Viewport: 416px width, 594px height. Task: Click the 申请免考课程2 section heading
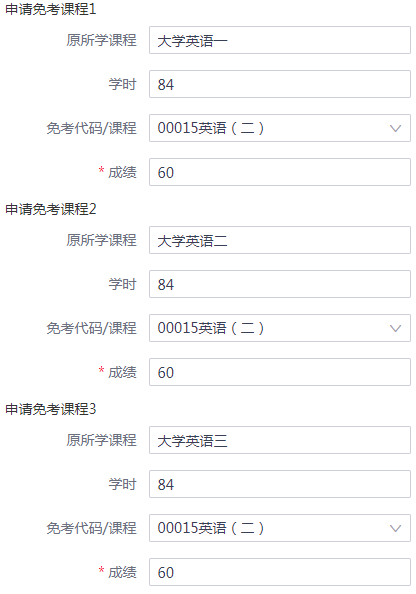[x=51, y=209]
